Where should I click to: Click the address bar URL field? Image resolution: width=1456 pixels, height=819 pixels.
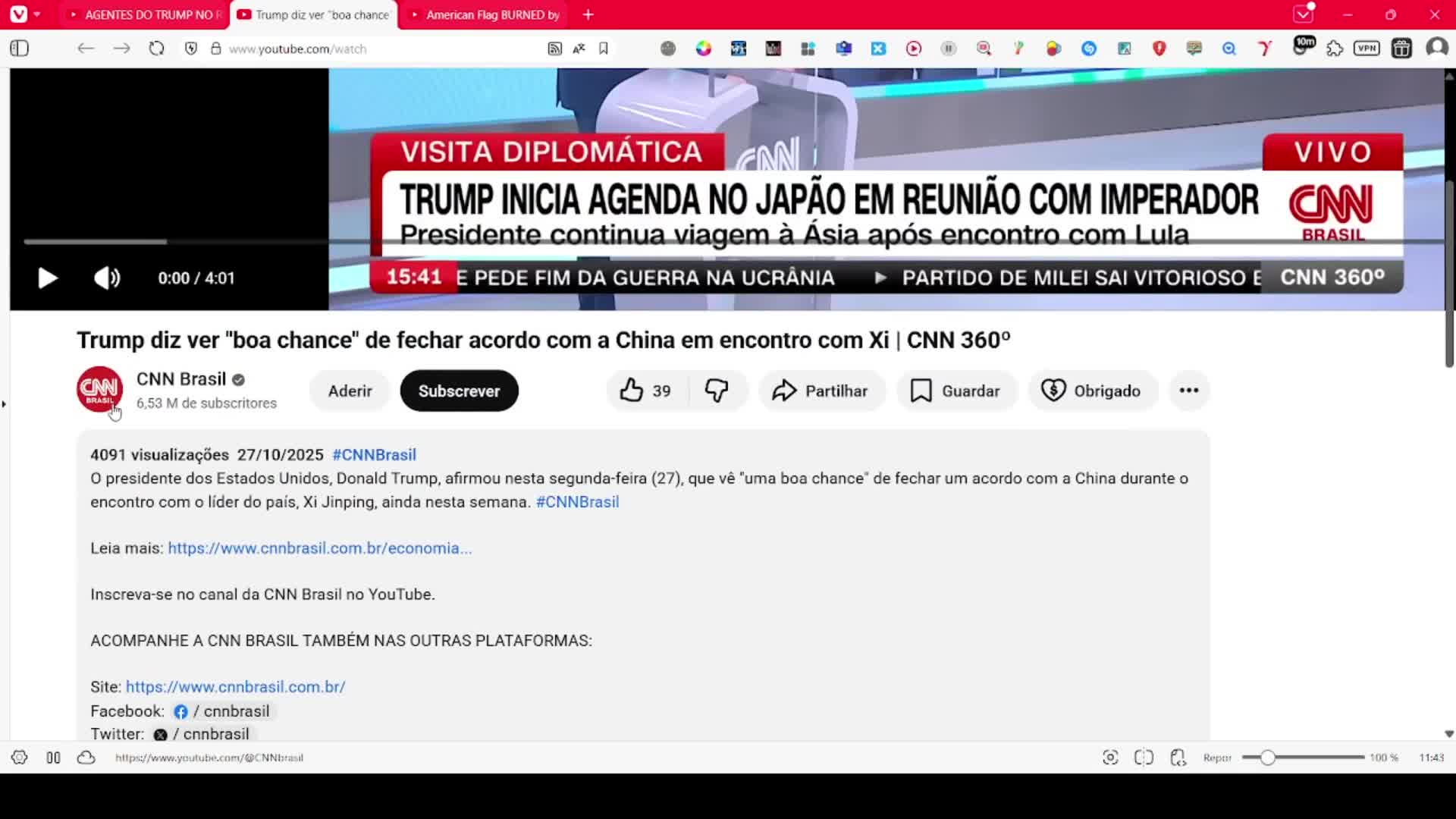pos(379,49)
